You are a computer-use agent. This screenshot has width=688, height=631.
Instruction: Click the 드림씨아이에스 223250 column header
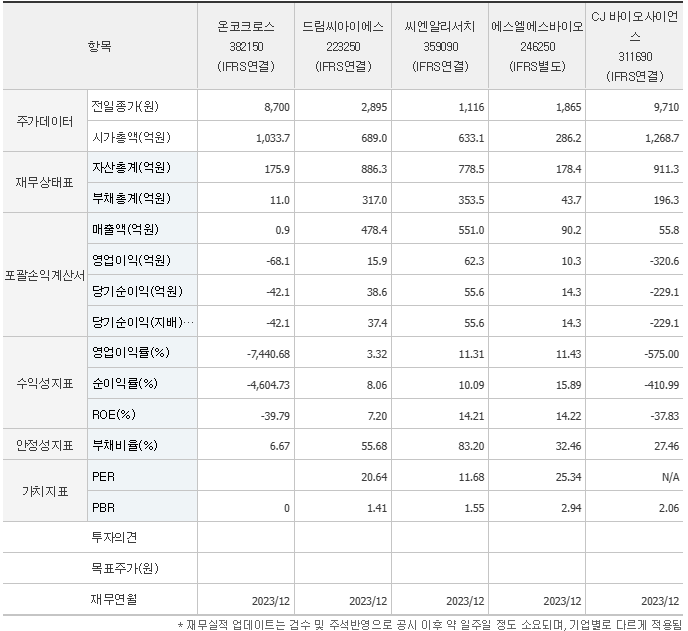(x=343, y=46)
